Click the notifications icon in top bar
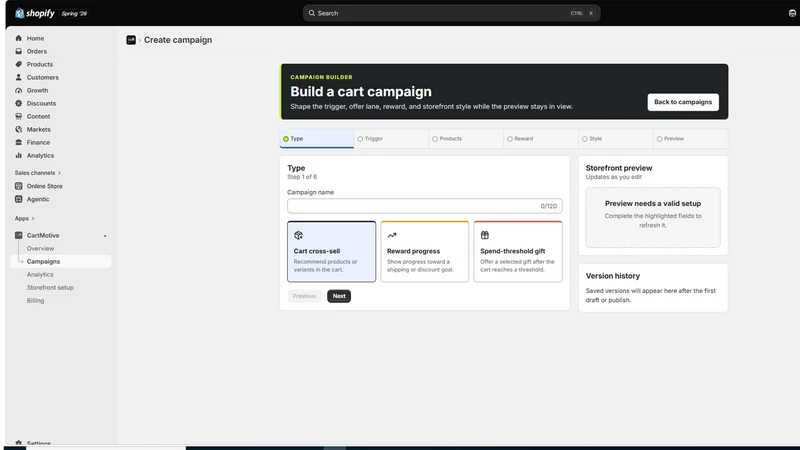The image size is (800, 450). click(792, 13)
